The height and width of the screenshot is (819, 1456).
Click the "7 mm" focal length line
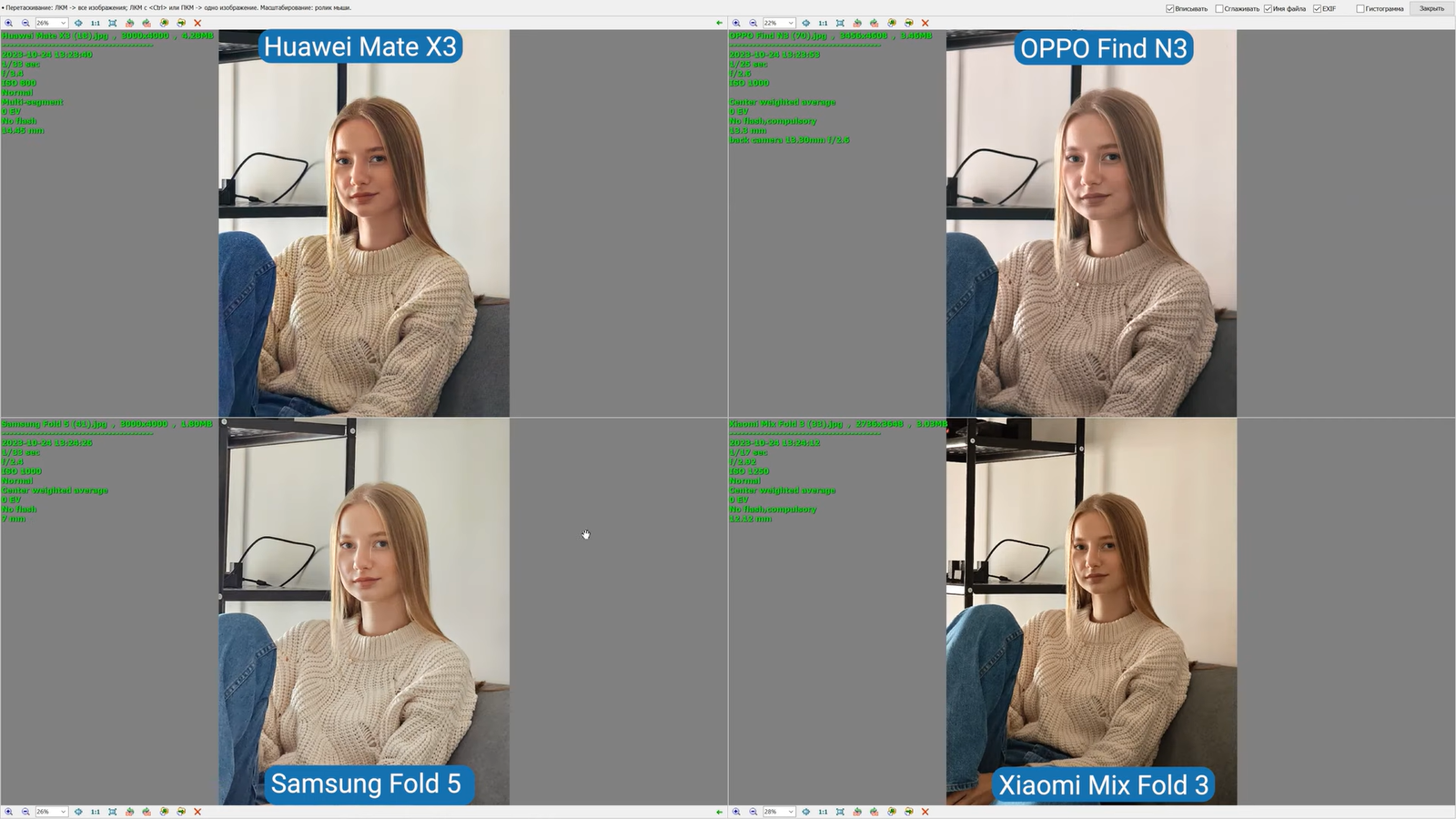[x=14, y=519]
